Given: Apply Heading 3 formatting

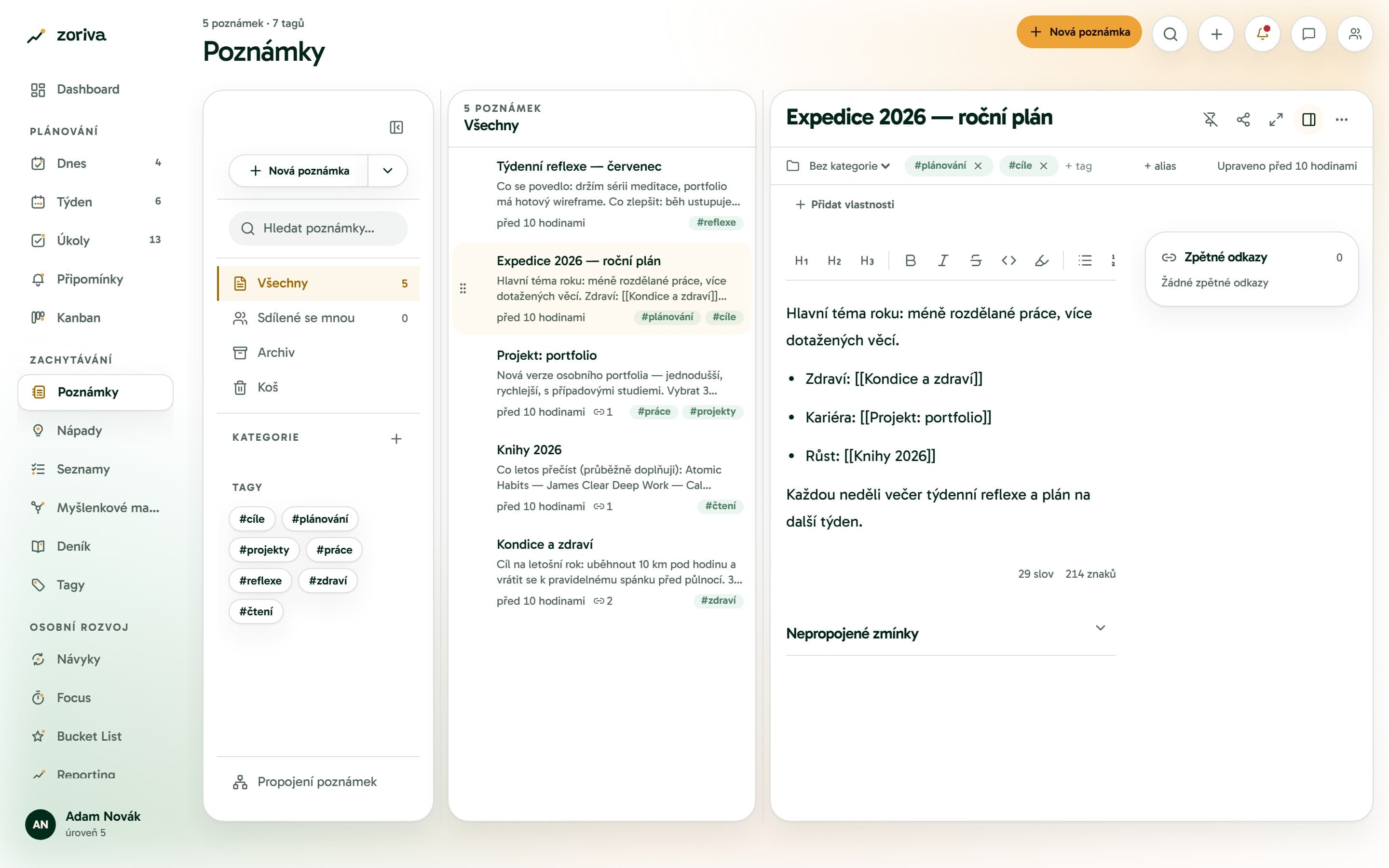Looking at the screenshot, I should (867, 260).
